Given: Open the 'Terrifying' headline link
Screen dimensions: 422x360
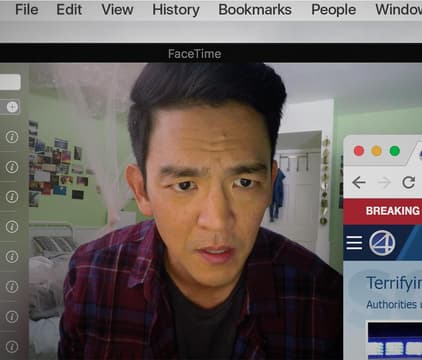Looking at the screenshot, I should click(x=394, y=283).
